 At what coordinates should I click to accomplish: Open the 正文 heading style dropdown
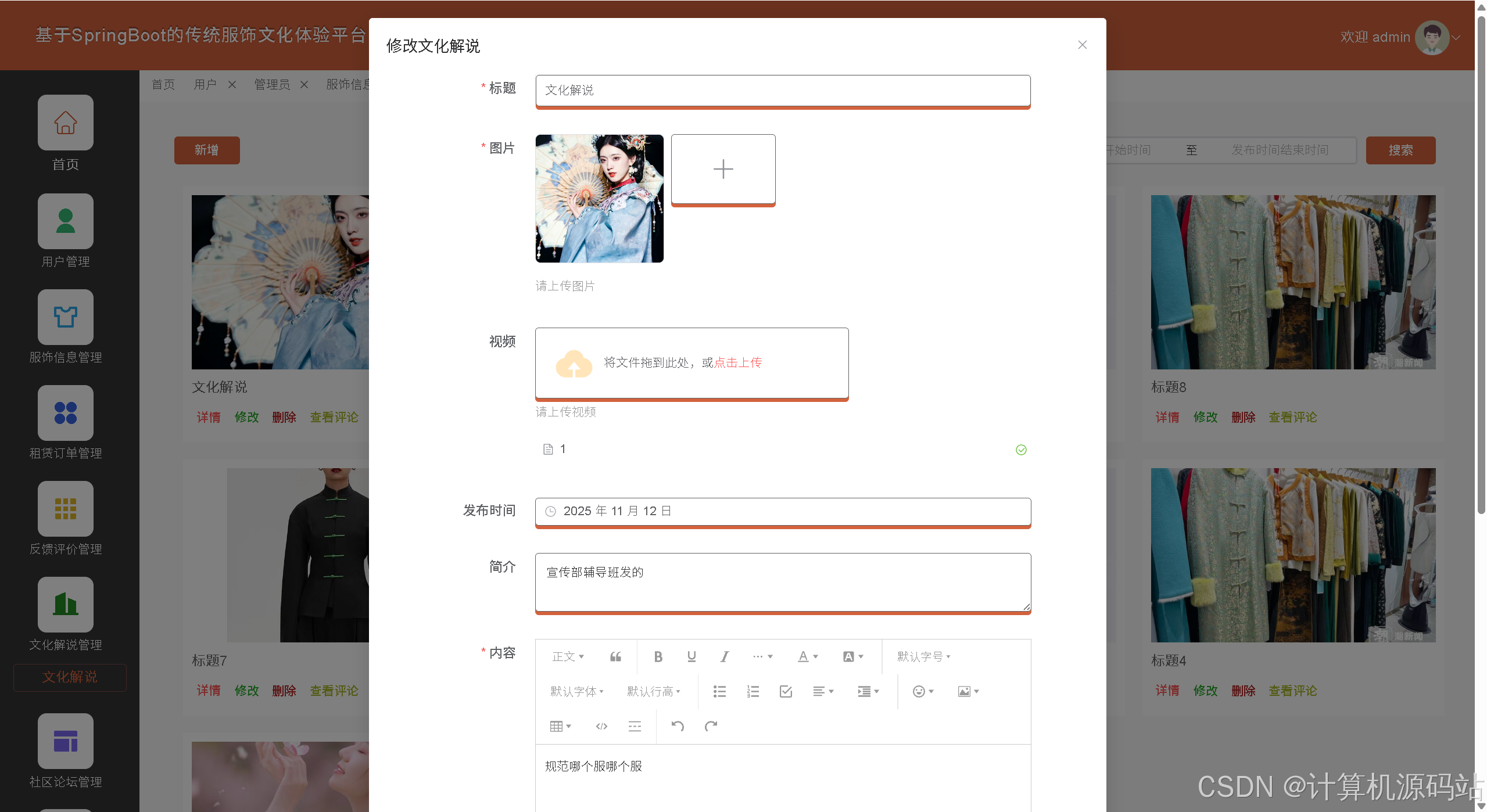(x=568, y=656)
